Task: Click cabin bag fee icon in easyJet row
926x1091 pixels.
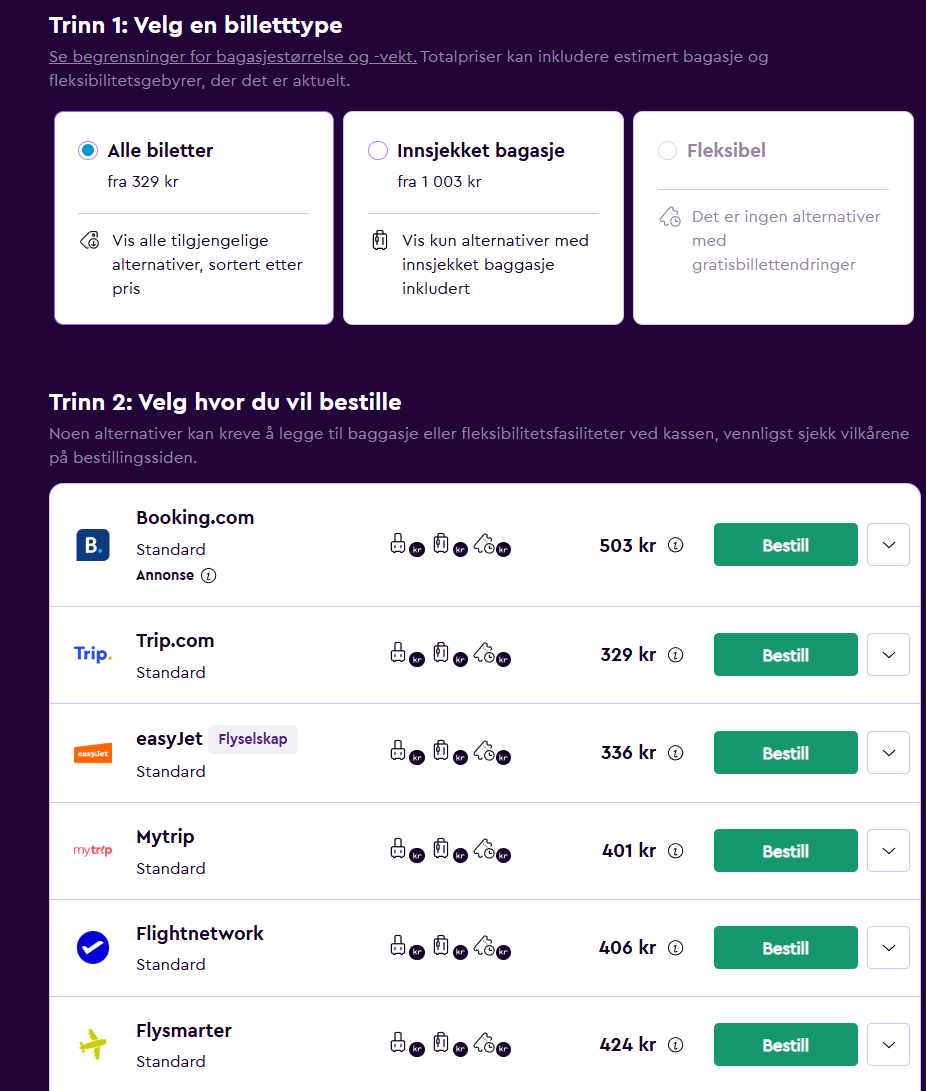Action: pyautogui.click(x=402, y=752)
